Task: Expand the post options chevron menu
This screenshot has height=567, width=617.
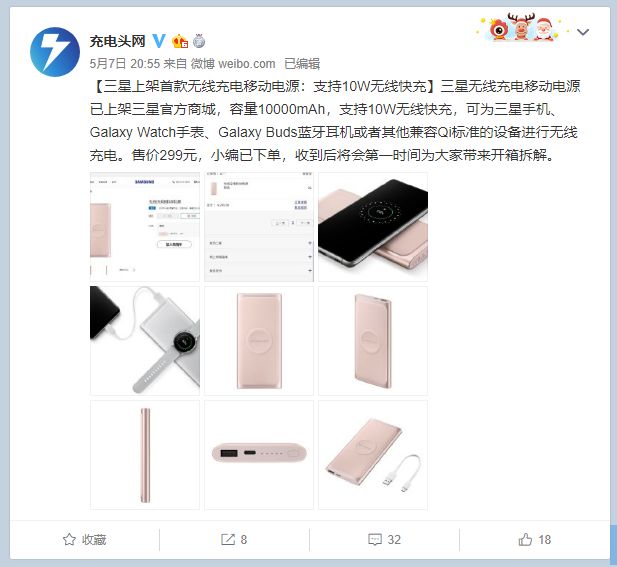Action: [583, 32]
